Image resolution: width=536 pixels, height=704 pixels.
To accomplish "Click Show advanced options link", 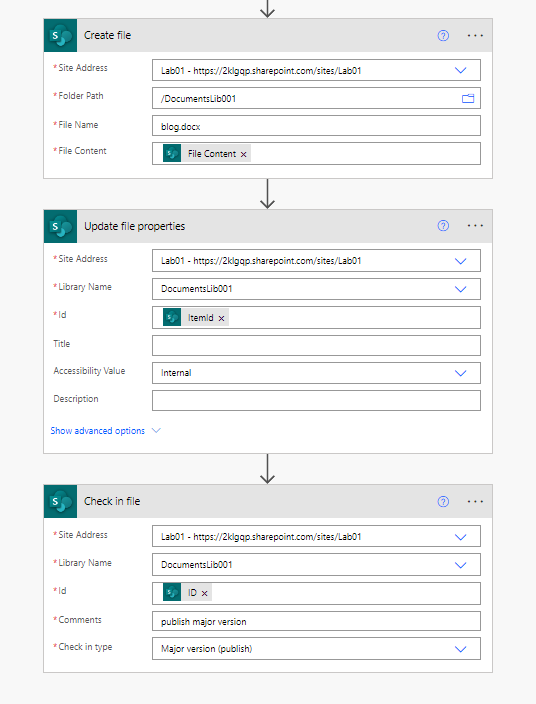I will 97,431.
